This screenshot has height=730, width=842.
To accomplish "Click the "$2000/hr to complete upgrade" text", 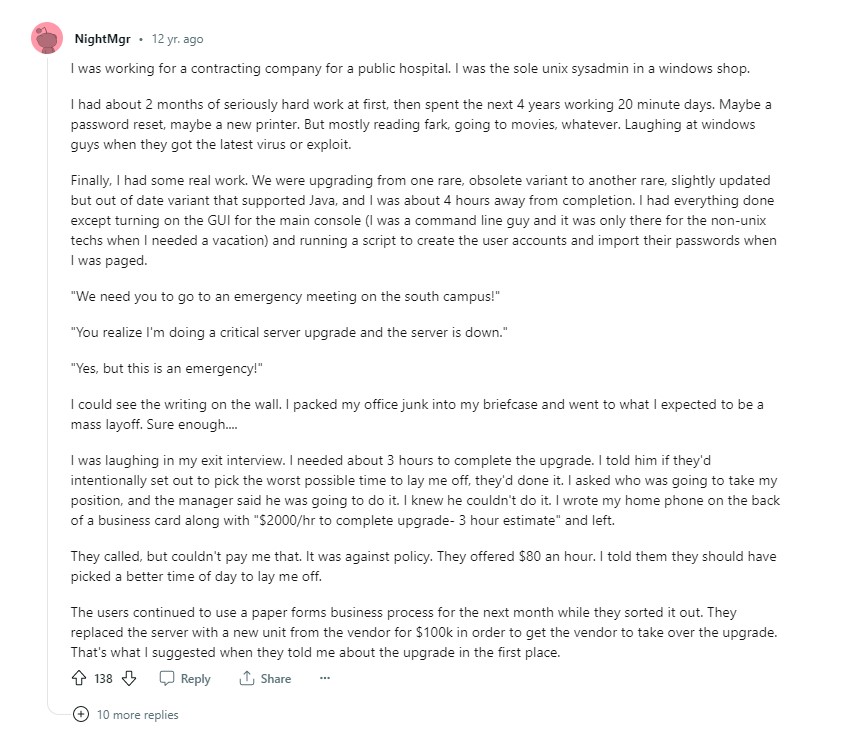I will [x=357, y=521].
